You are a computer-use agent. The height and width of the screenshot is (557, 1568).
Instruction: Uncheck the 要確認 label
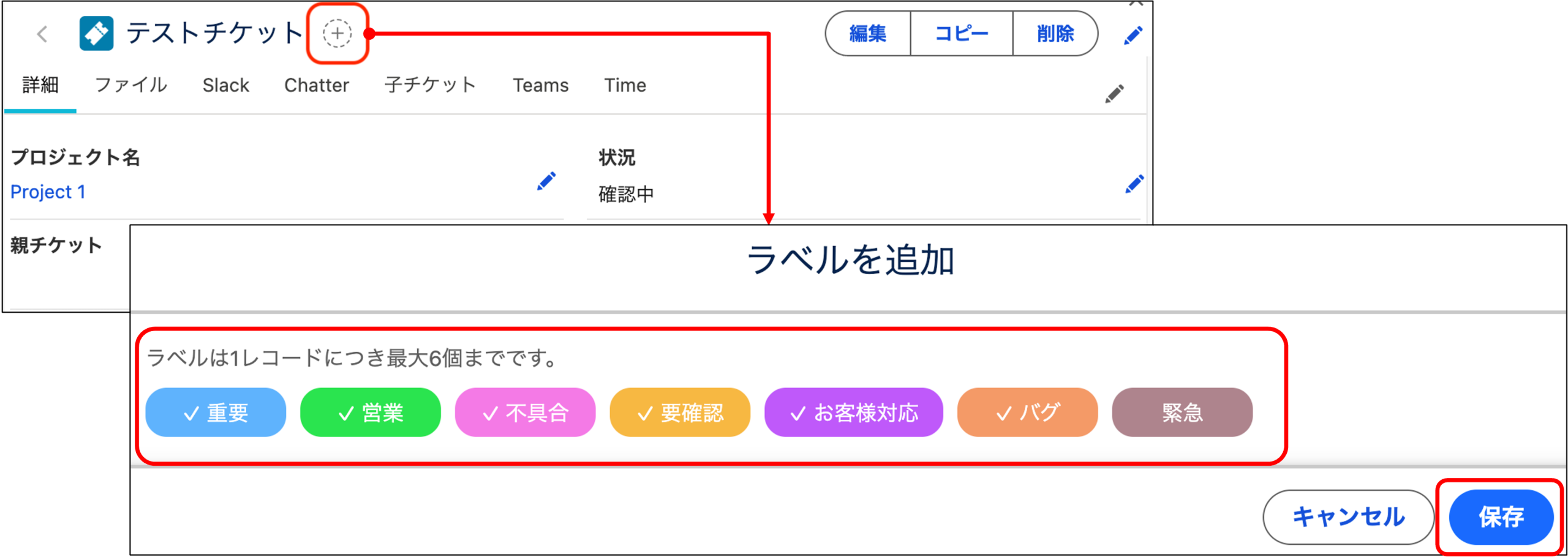(680, 413)
